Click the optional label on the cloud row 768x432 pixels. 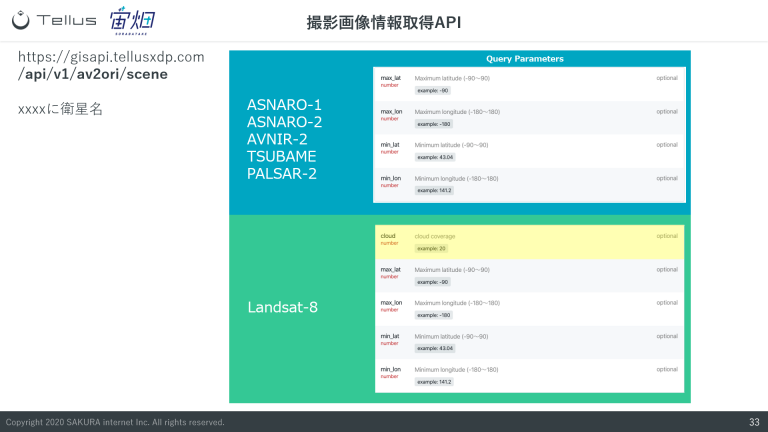pyautogui.click(x=667, y=236)
